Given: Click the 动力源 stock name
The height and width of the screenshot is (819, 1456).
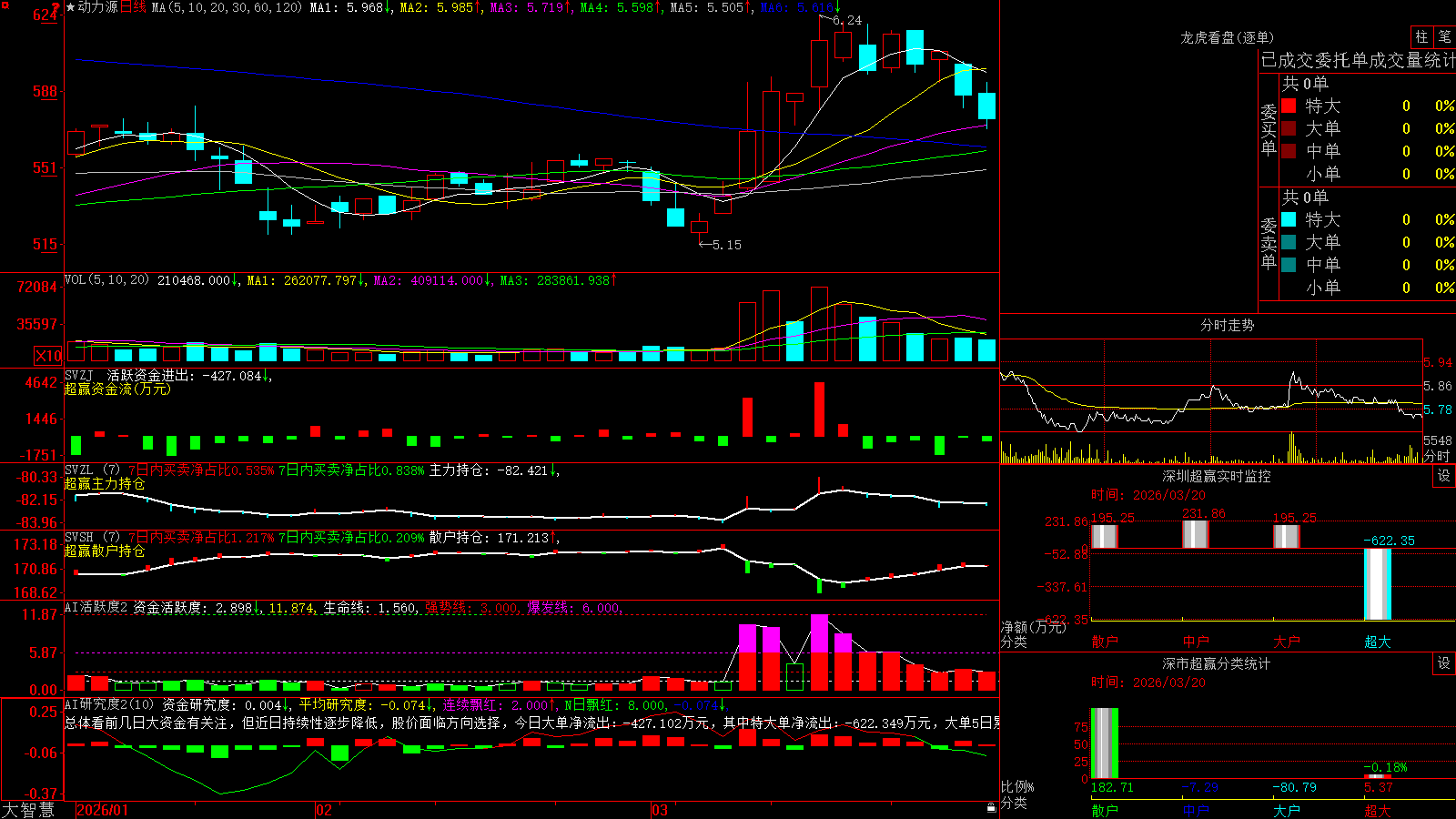Looking at the screenshot, I should (x=97, y=7).
